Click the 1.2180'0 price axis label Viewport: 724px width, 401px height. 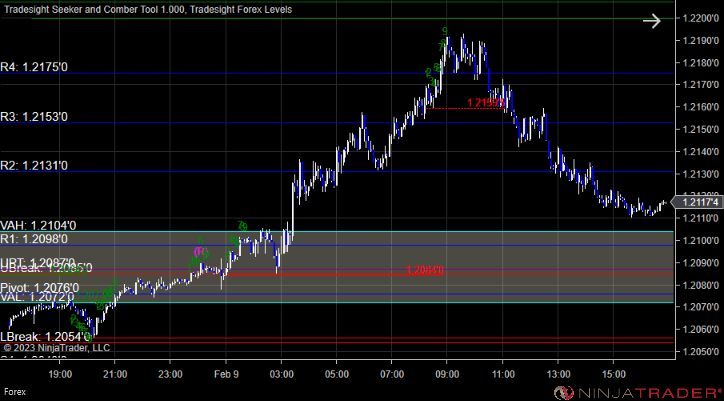pyautogui.click(x=700, y=63)
